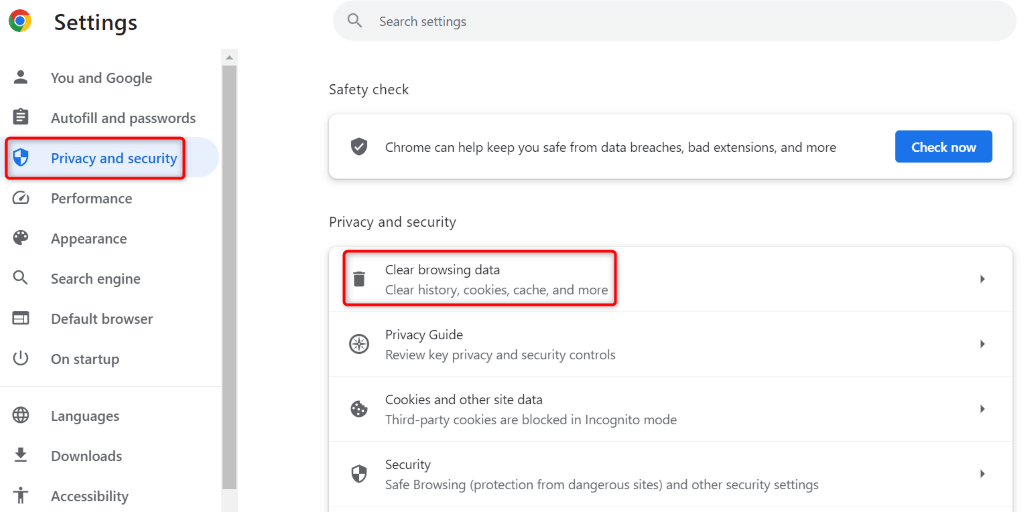Click the trash can icon
Screen dimensions: 1024x512
(x=359, y=279)
